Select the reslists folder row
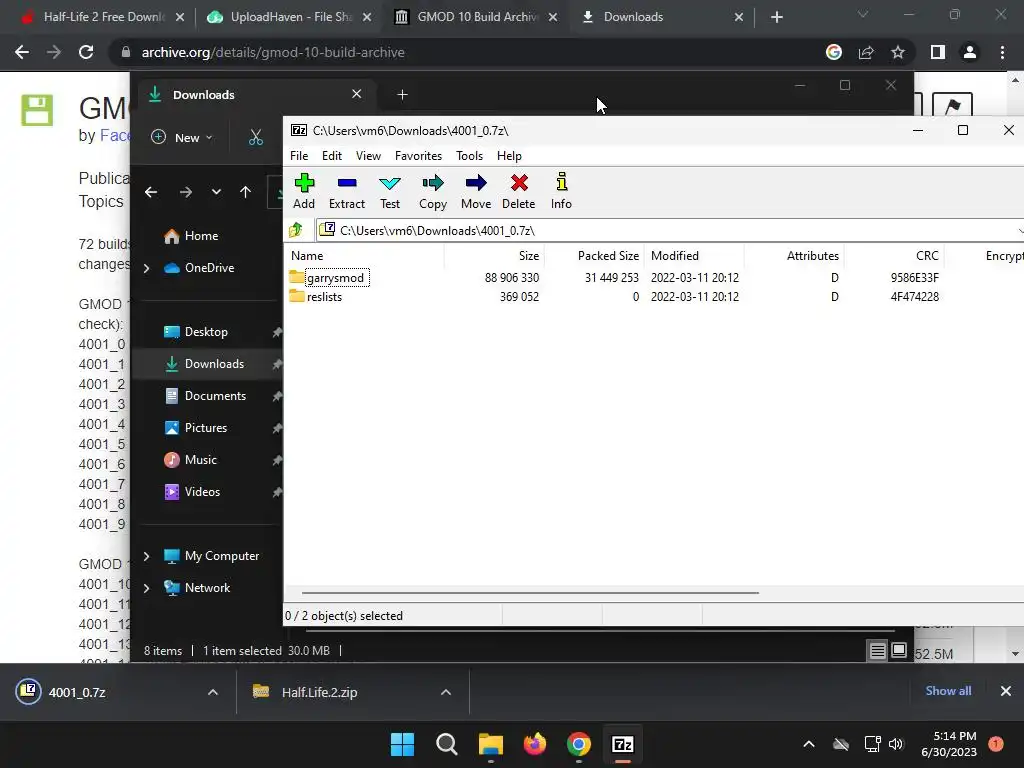The image size is (1024, 768). (653, 296)
